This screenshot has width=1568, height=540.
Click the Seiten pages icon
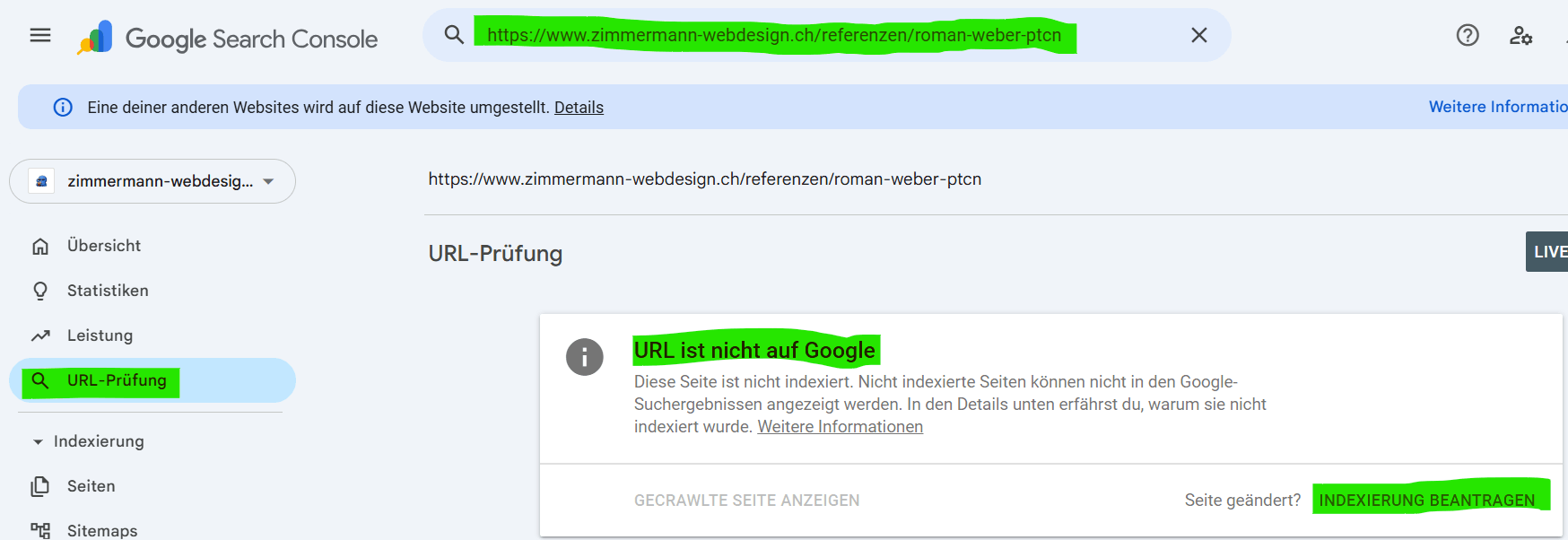point(40,486)
